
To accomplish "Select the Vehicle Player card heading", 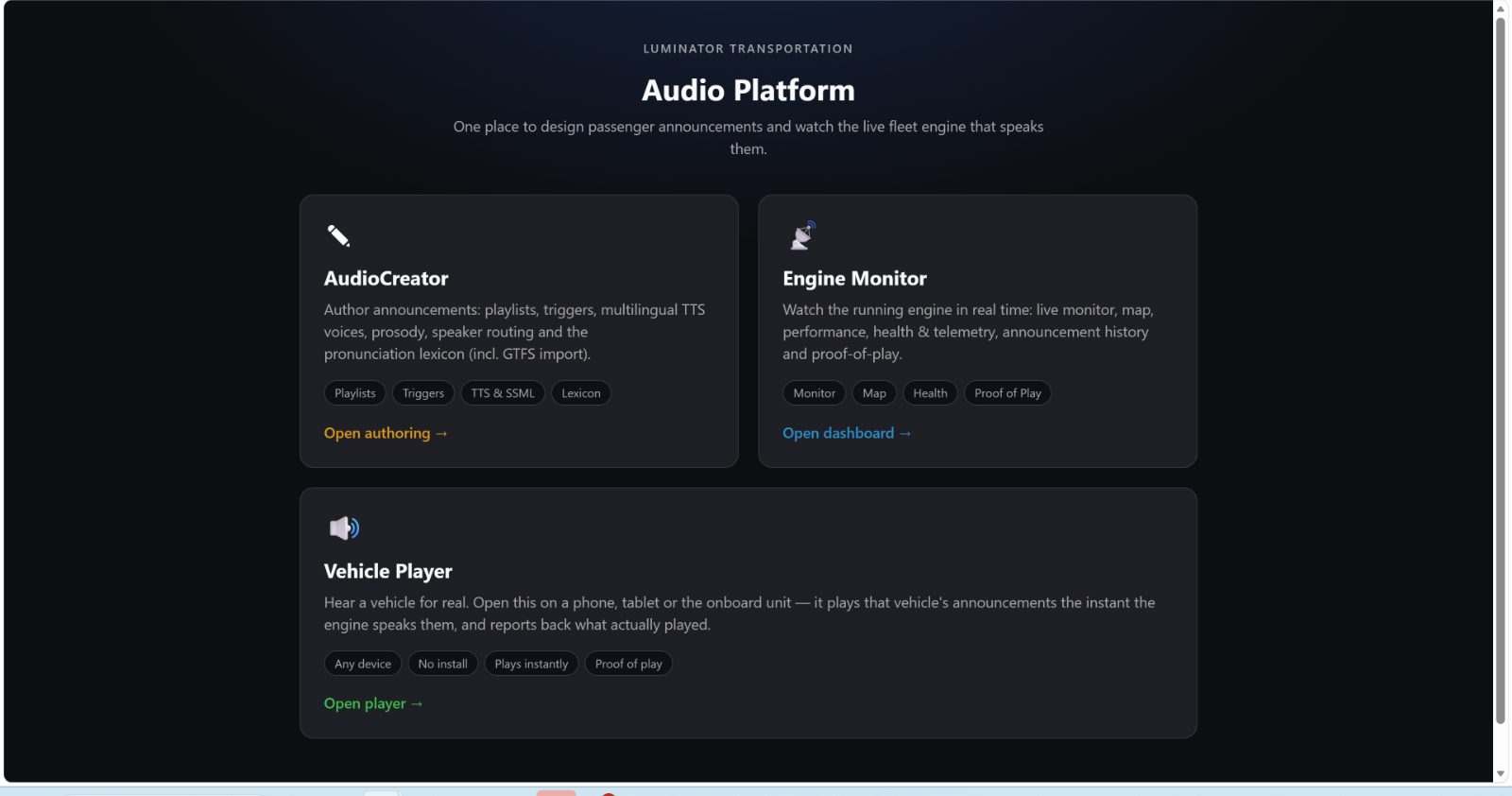I will 387,571.
